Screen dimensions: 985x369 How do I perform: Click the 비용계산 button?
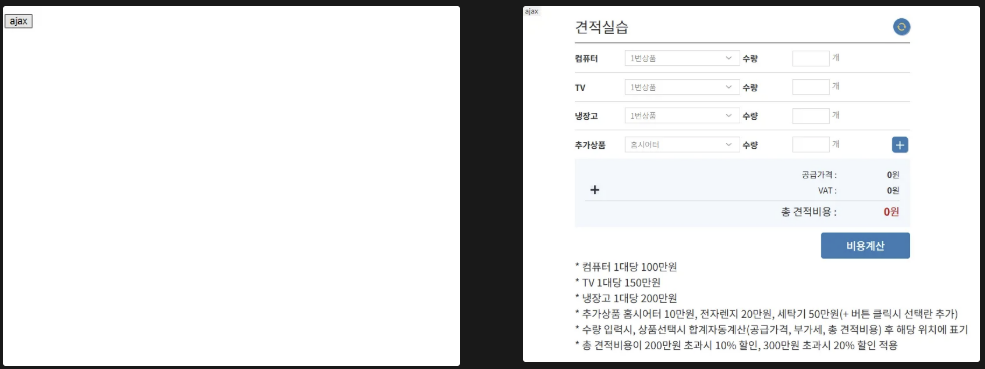tap(865, 246)
